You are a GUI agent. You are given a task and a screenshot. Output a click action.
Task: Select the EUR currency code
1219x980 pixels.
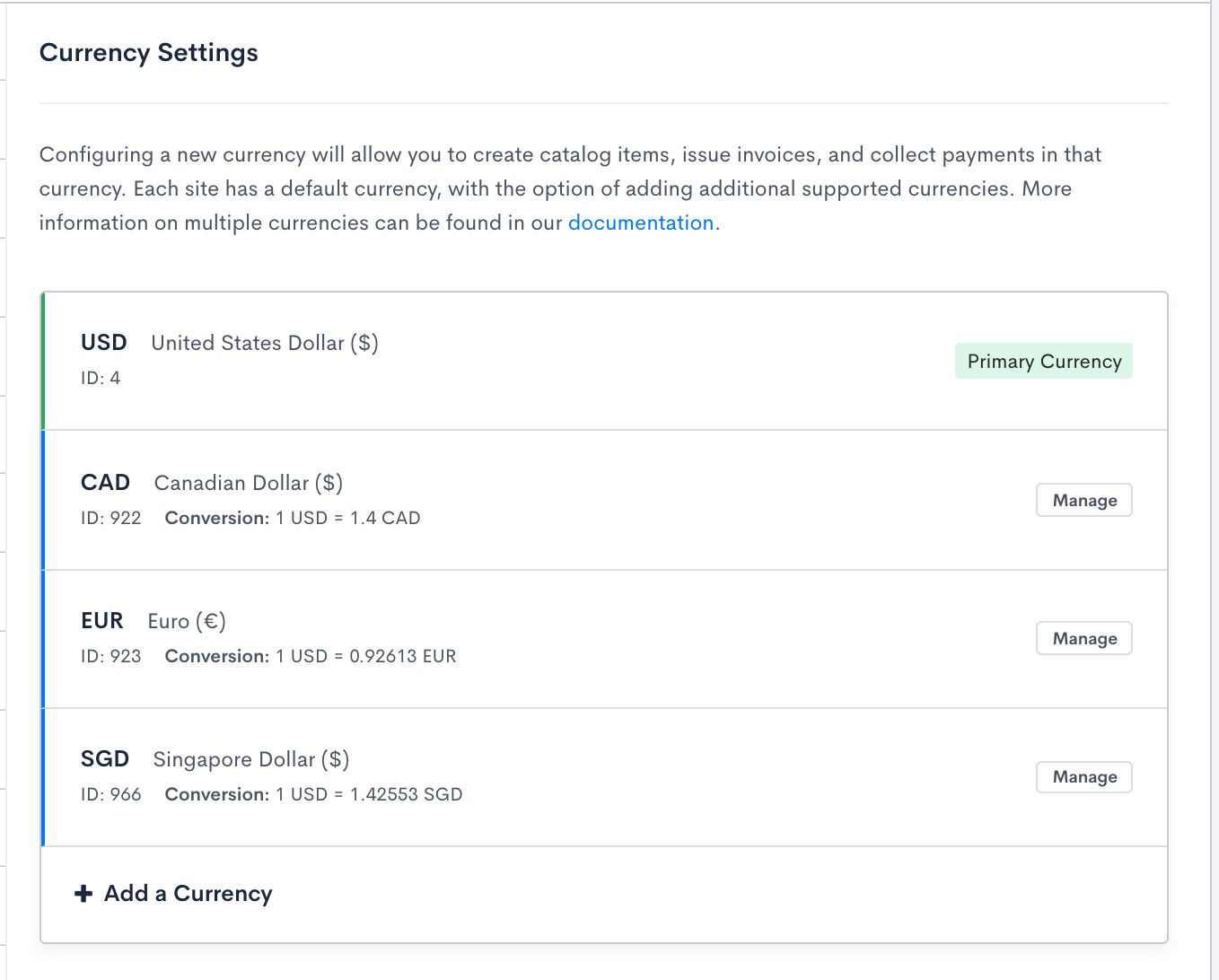102,621
